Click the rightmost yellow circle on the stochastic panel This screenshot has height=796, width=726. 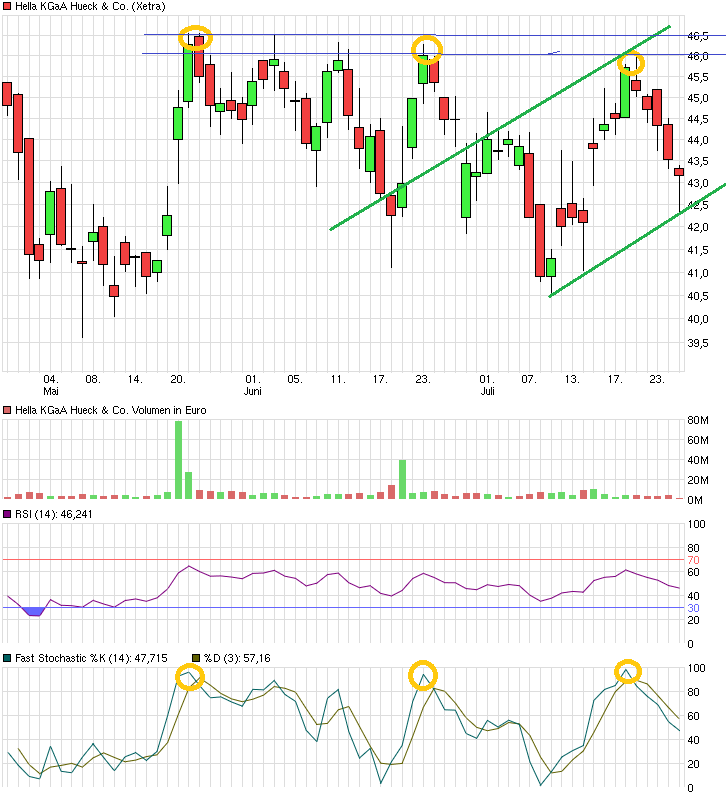(627, 672)
